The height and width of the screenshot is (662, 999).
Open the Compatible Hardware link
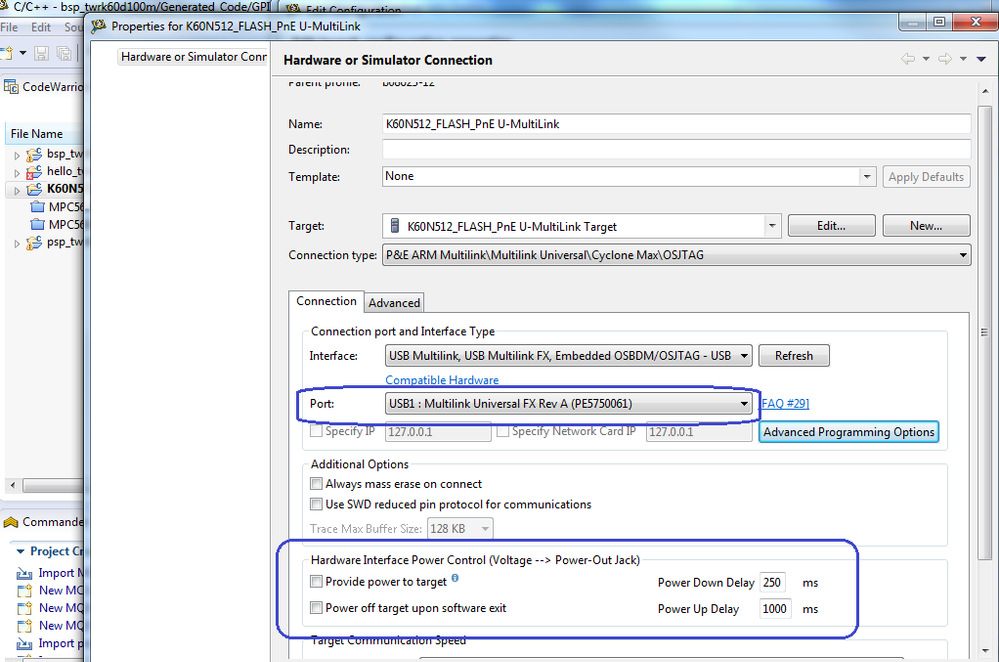coord(442,380)
